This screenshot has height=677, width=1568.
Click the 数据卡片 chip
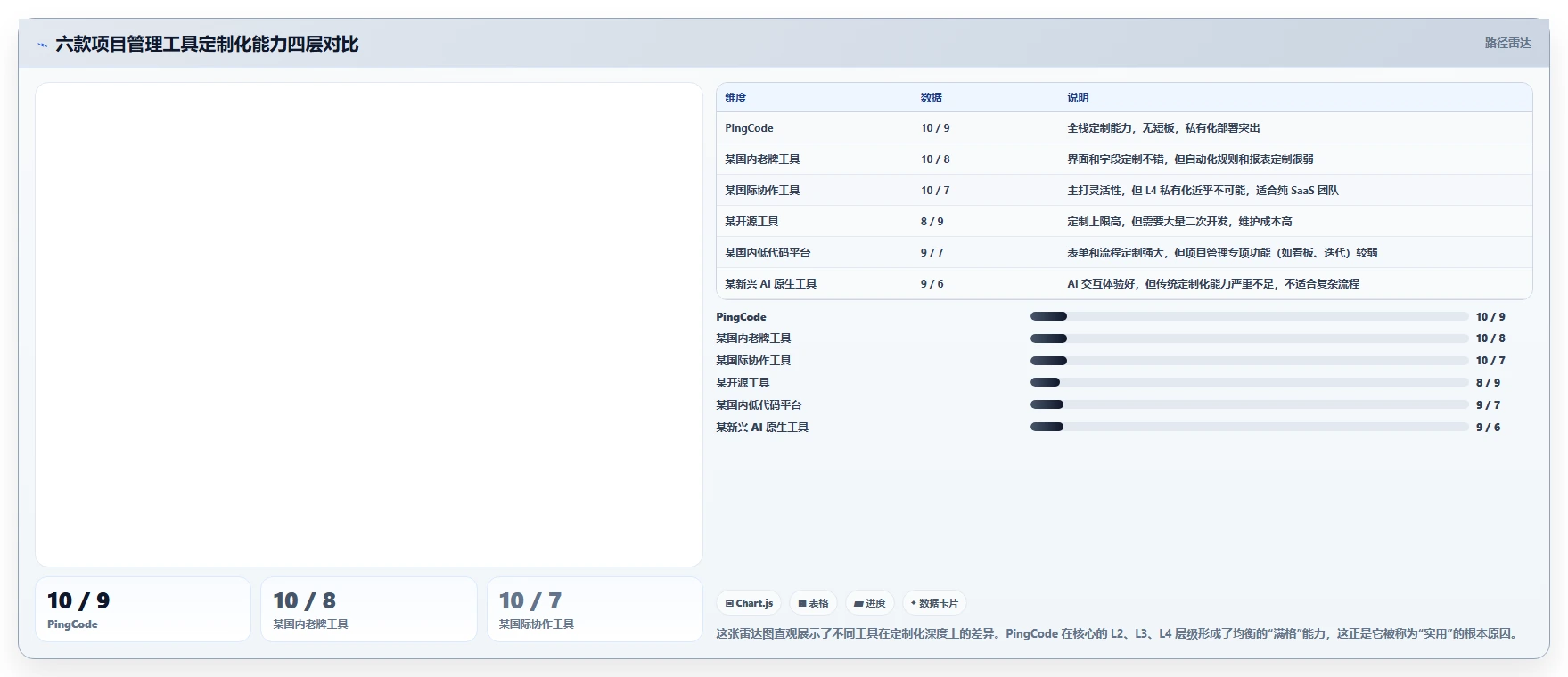click(x=934, y=603)
